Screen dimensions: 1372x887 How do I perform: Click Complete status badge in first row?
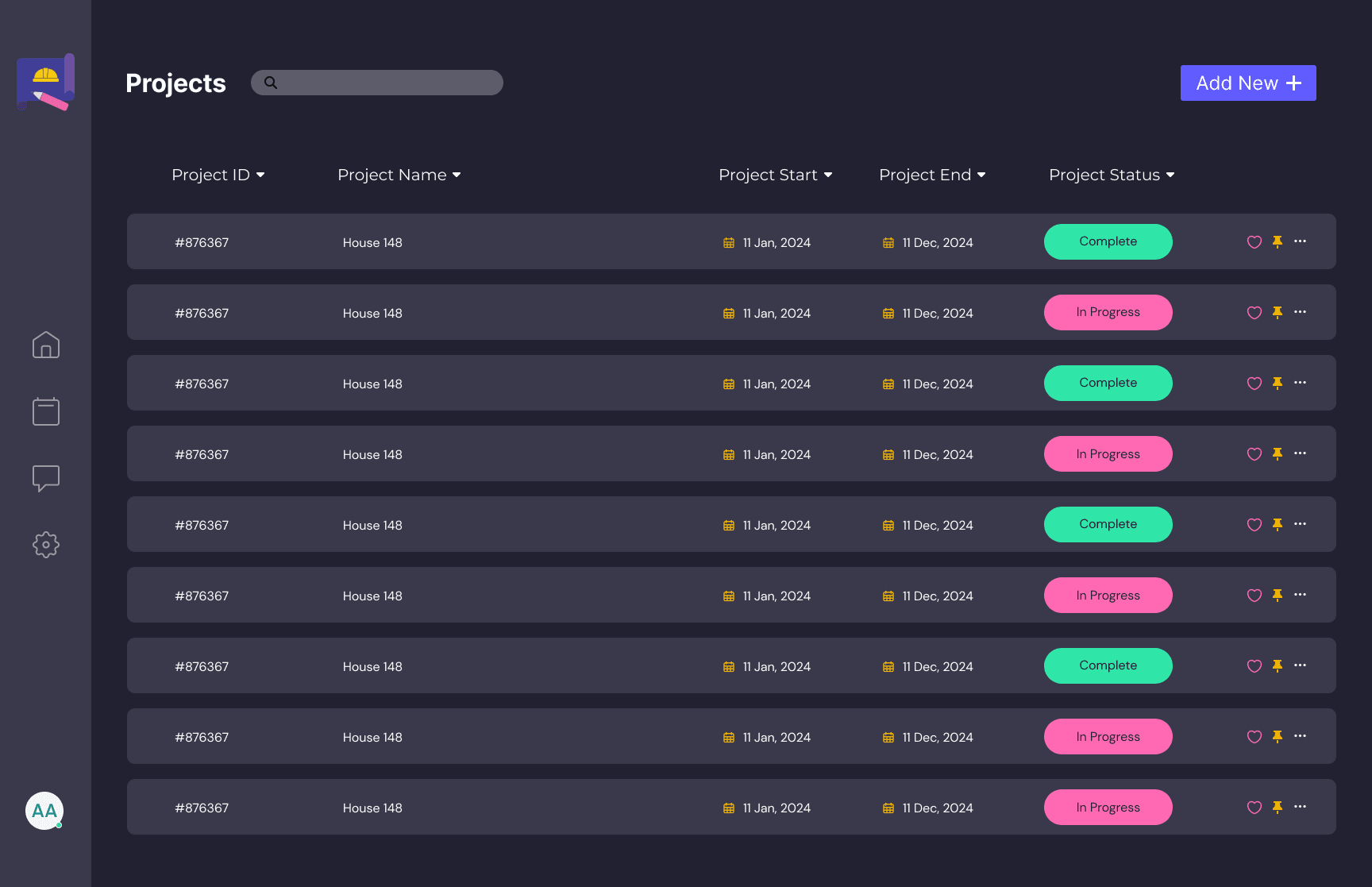(x=1108, y=241)
